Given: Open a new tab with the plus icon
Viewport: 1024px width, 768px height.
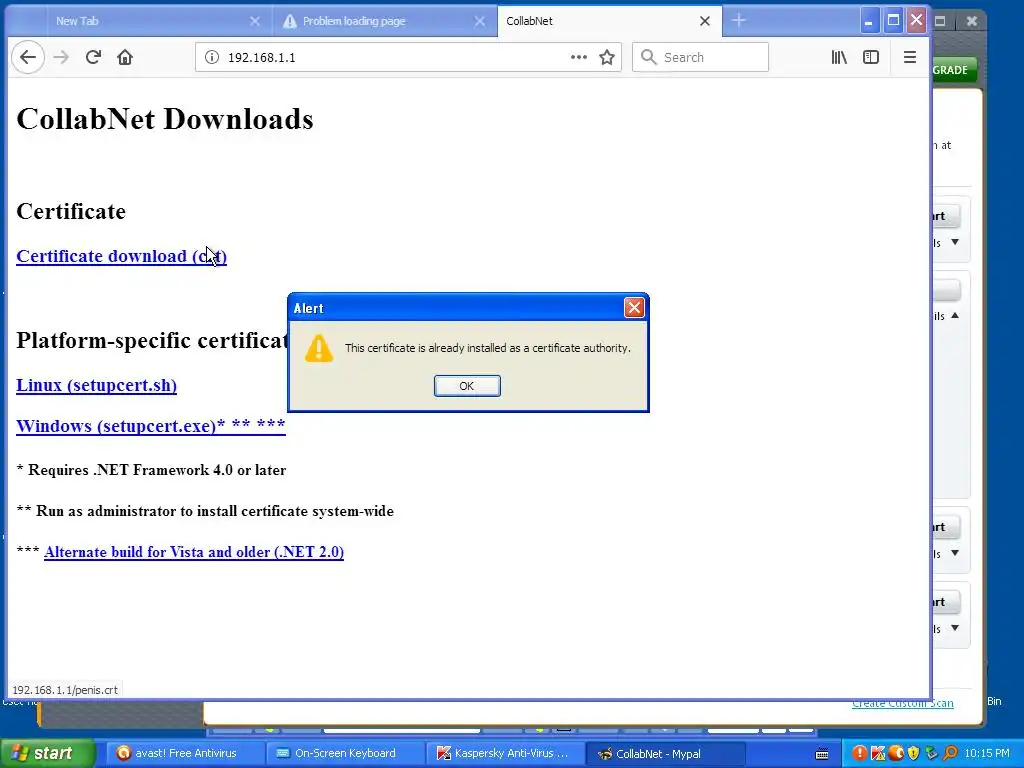Looking at the screenshot, I should pos(739,21).
